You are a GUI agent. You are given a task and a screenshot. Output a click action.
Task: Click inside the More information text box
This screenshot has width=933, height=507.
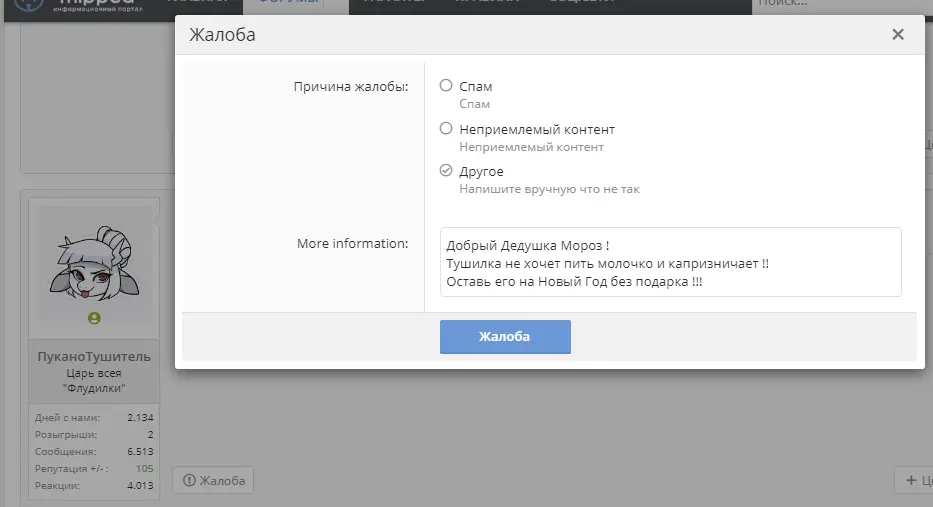tap(671, 262)
